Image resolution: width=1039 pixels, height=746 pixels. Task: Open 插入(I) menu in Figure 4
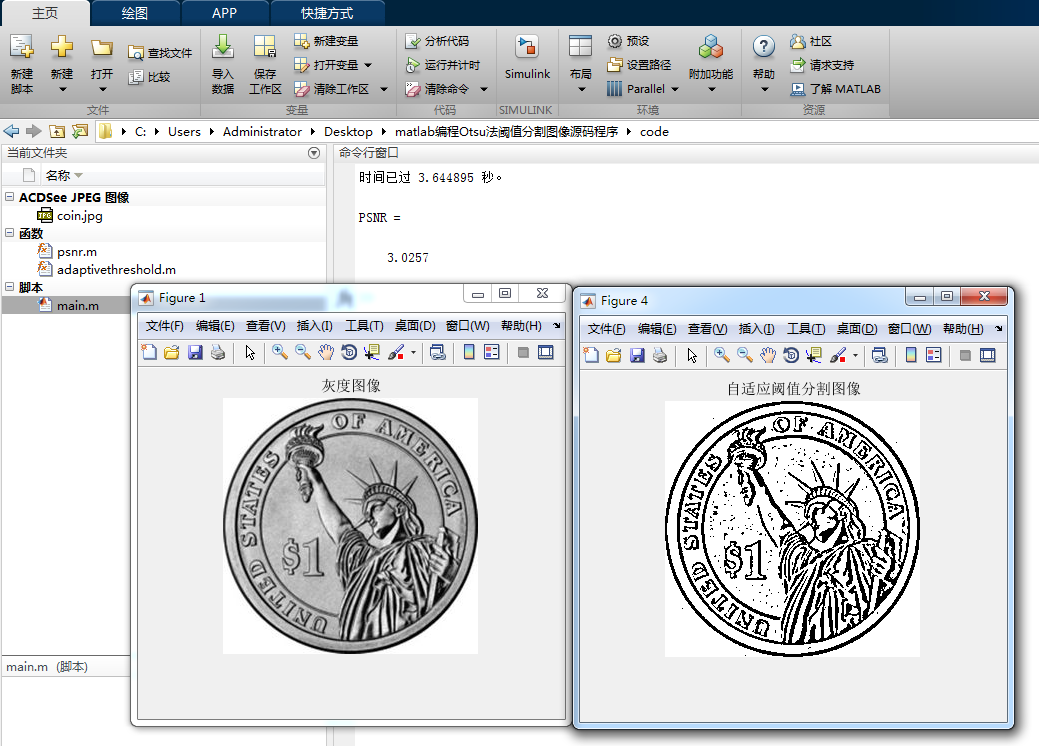click(x=756, y=329)
